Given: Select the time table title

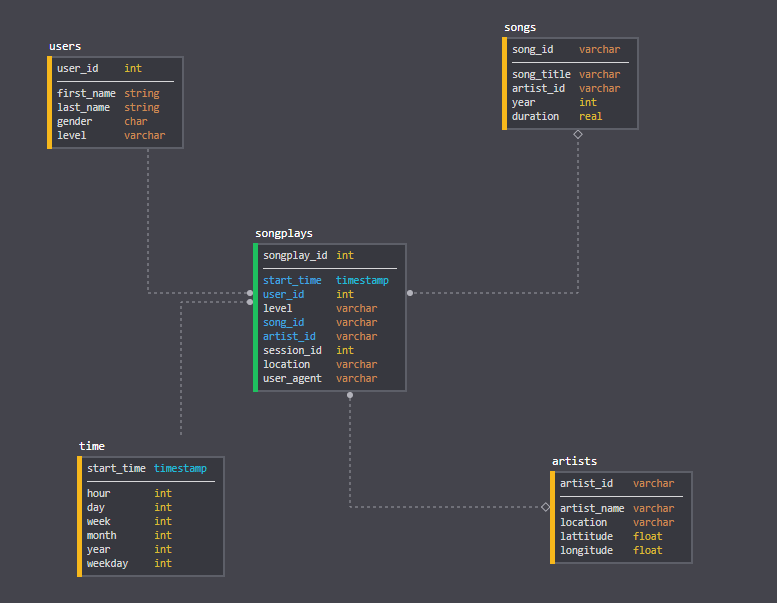Looking at the screenshot, I should click(92, 446).
